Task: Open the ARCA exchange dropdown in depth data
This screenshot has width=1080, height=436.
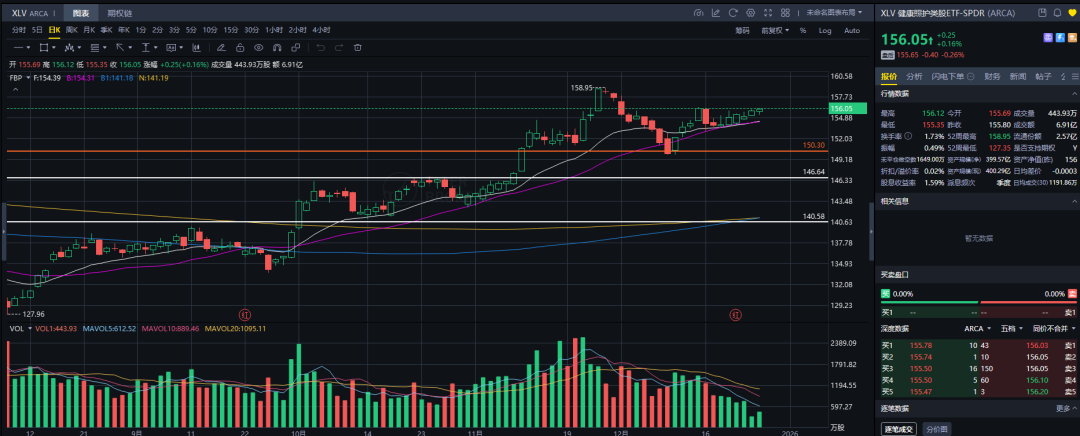Action: click(976, 327)
